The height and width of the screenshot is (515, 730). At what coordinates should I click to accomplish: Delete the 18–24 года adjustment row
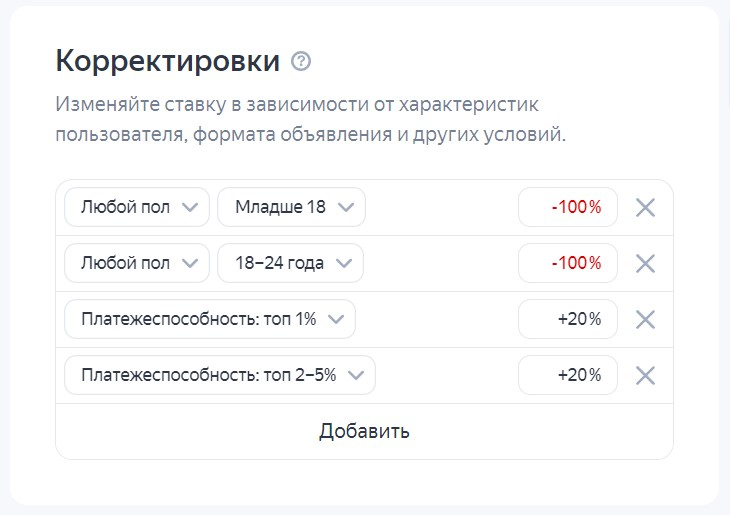(x=645, y=264)
